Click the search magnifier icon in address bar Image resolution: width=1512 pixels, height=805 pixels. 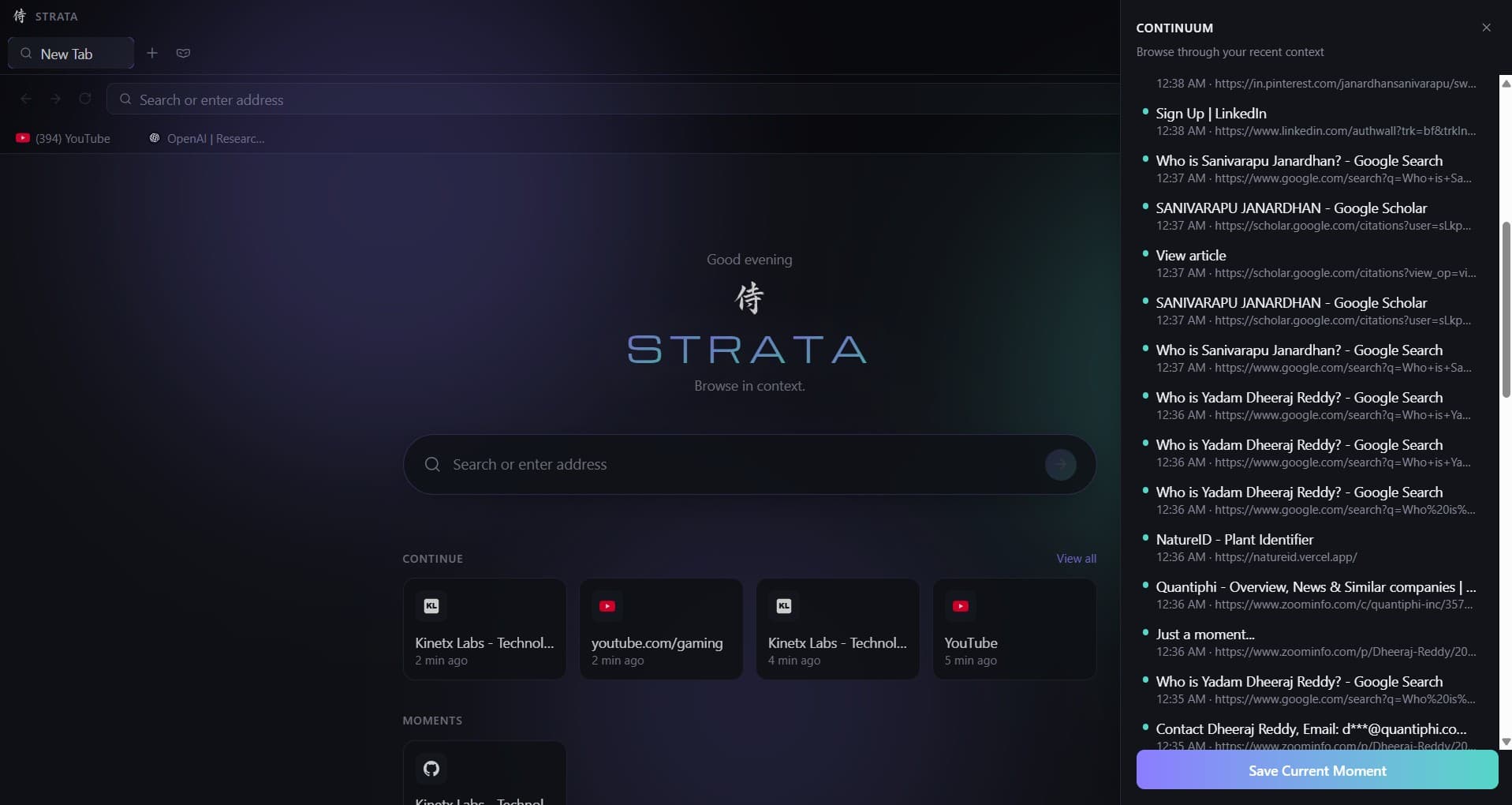coord(125,99)
